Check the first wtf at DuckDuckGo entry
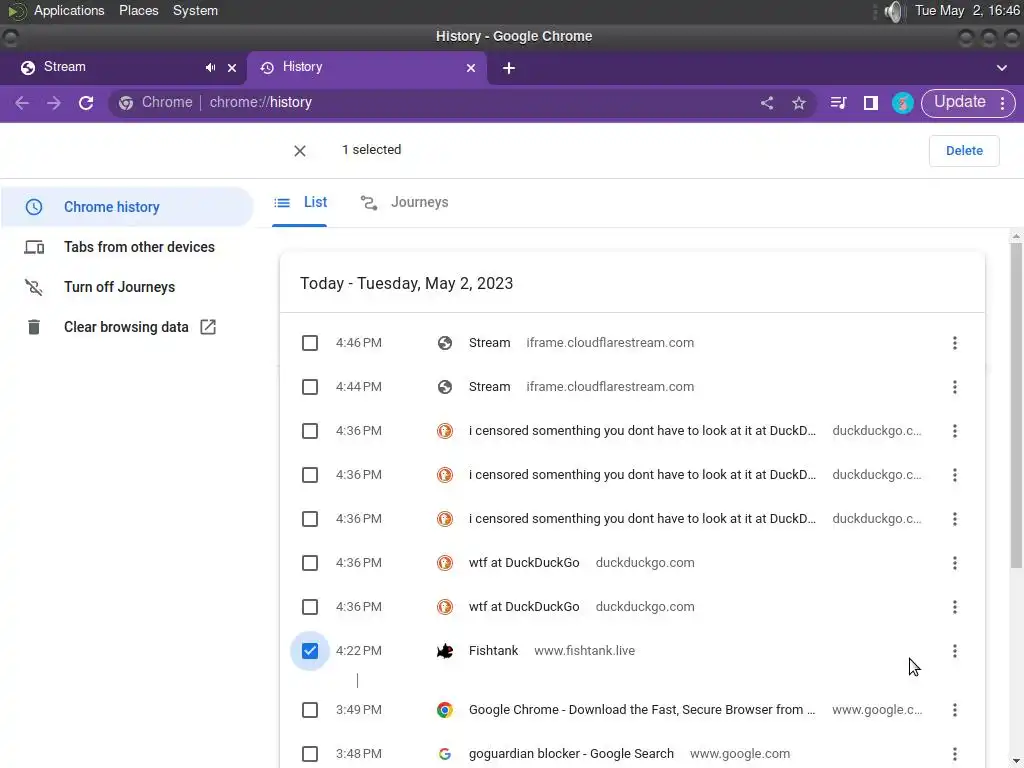 click(x=310, y=563)
